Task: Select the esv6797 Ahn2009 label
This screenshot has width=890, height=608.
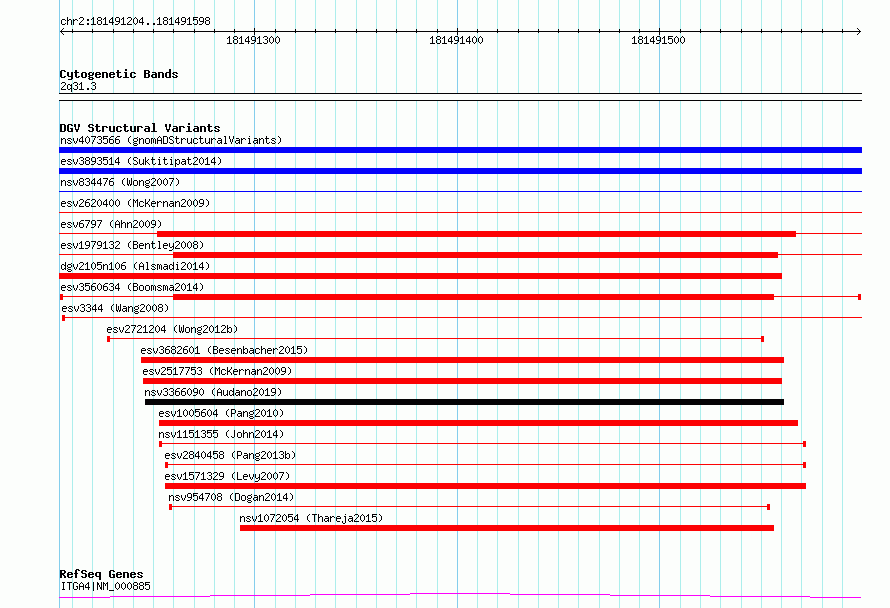Action: pyautogui.click(x=111, y=224)
